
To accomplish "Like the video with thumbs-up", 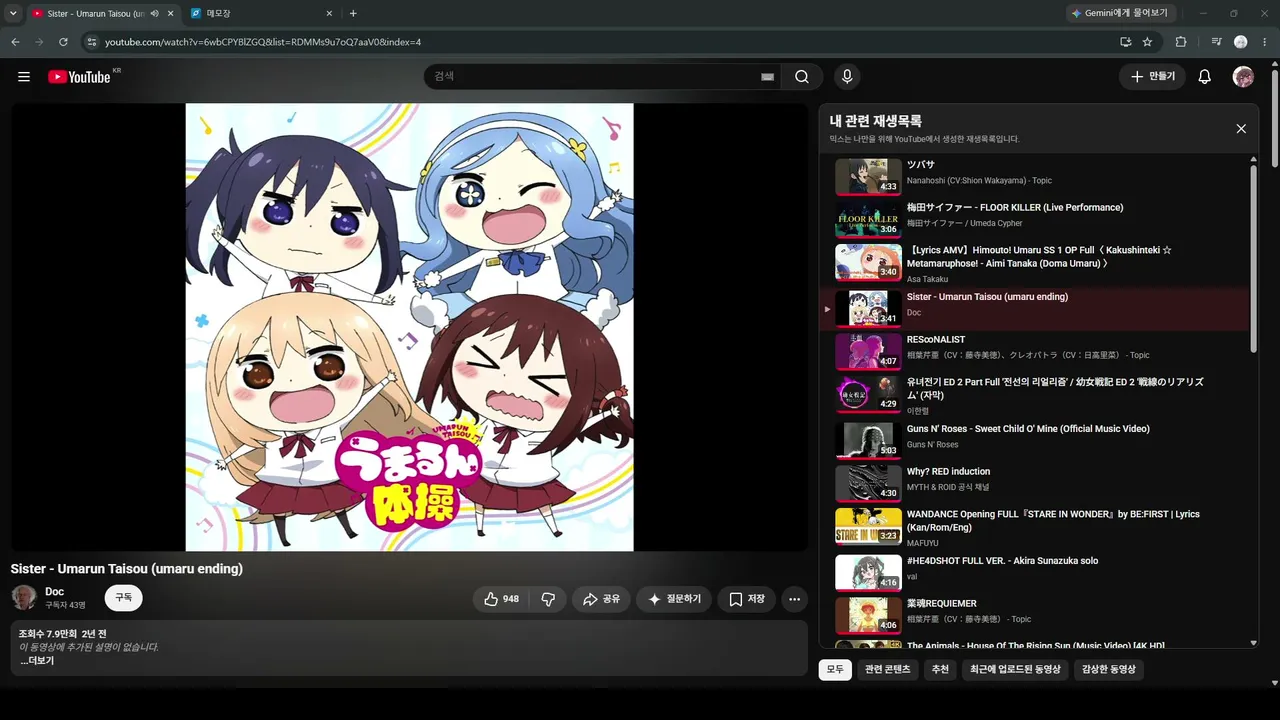I will coord(501,599).
